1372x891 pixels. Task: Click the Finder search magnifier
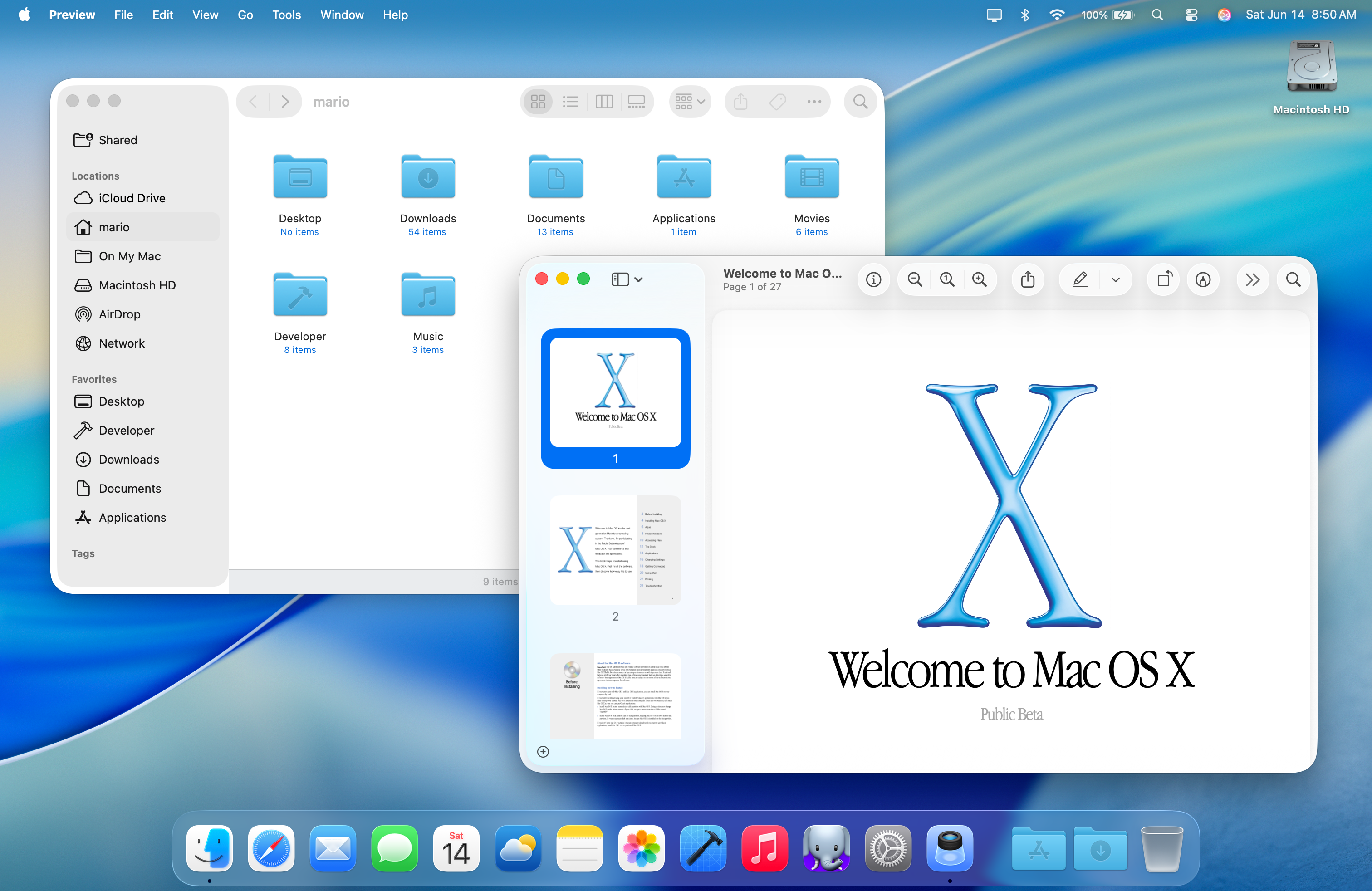coord(860,102)
